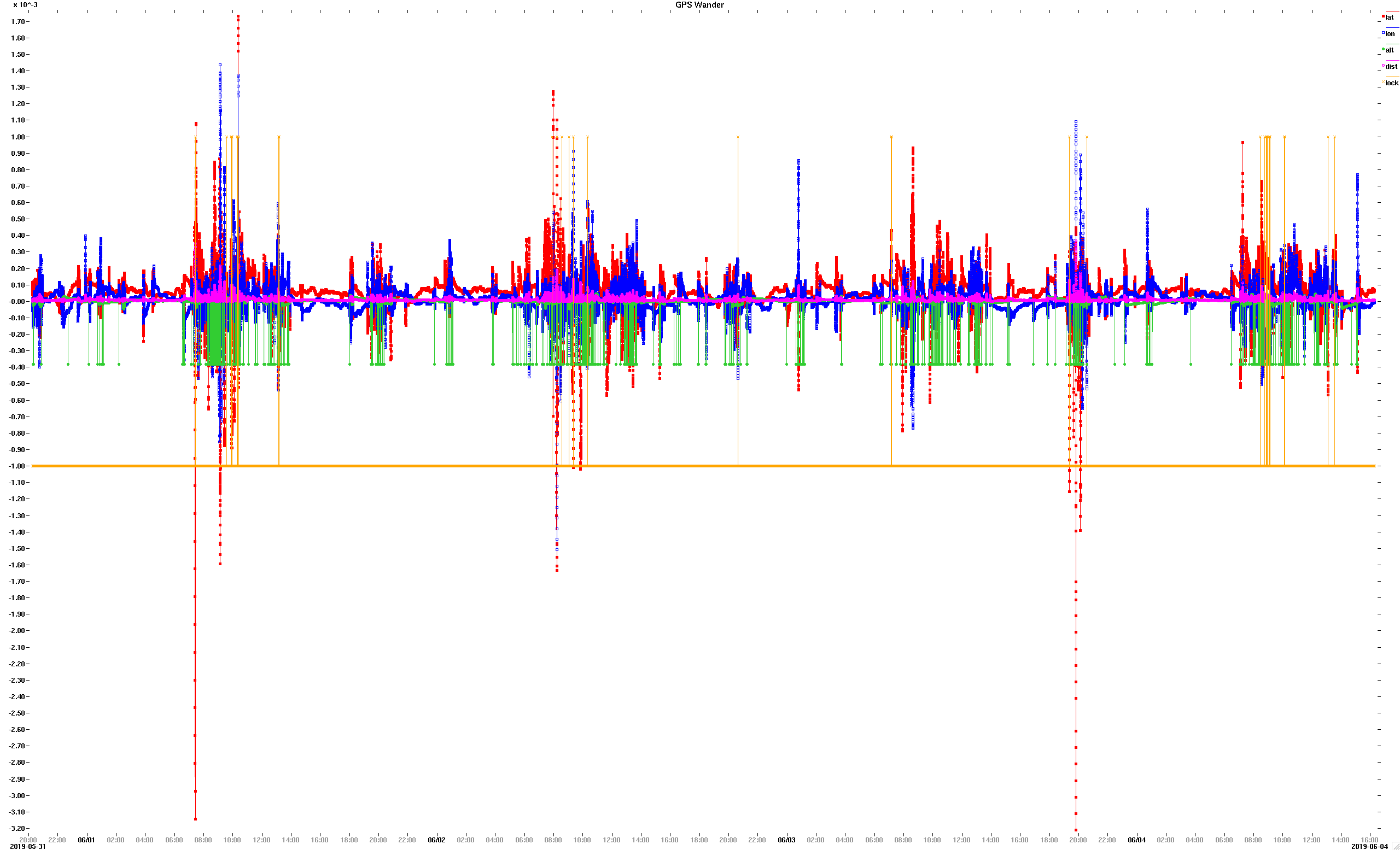Click the orange X lock legend marker
Image resolution: width=1400 pixels, height=850 pixels.
[x=1384, y=83]
